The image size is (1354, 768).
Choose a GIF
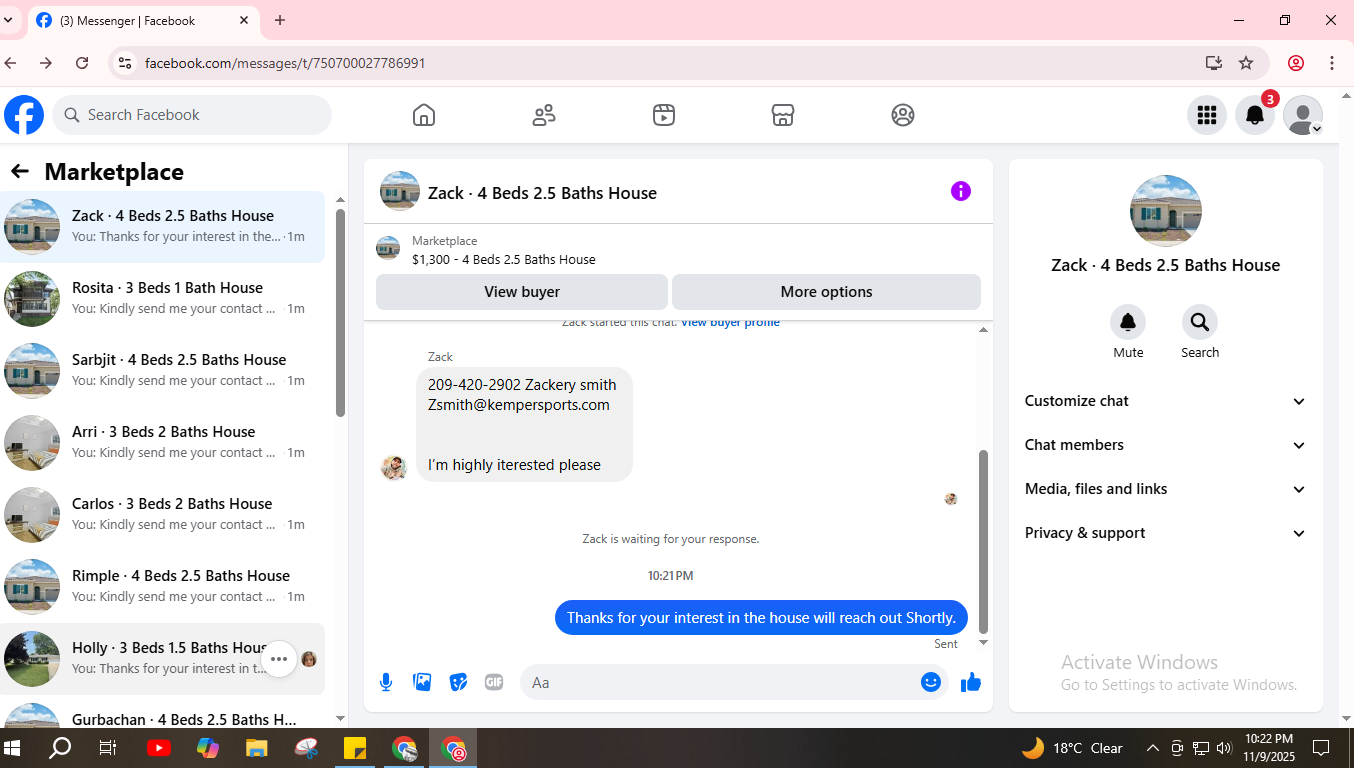(x=494, y=682)
